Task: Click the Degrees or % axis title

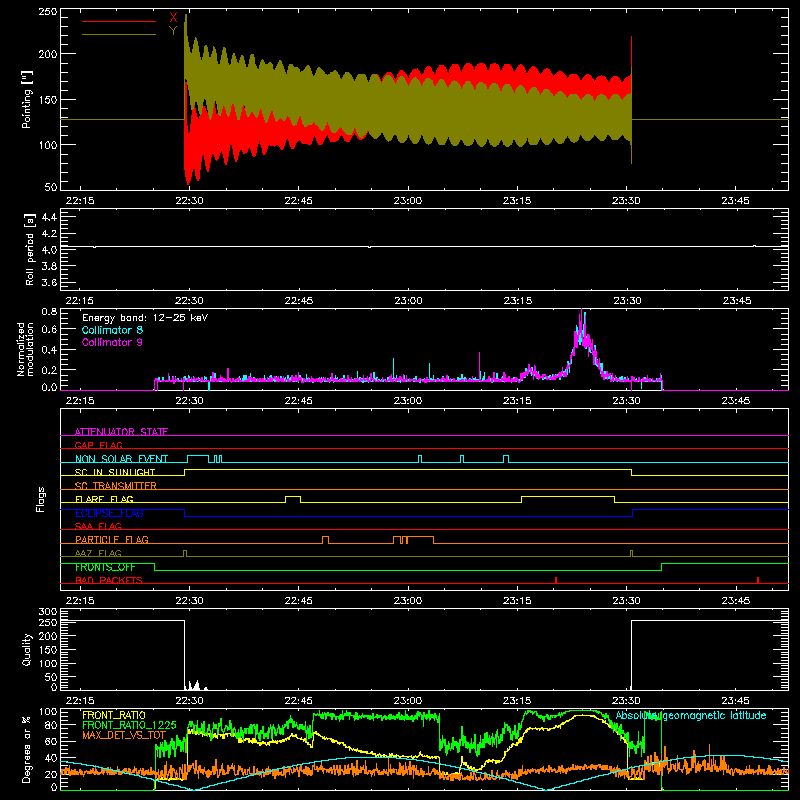Action: click(27, 749)
